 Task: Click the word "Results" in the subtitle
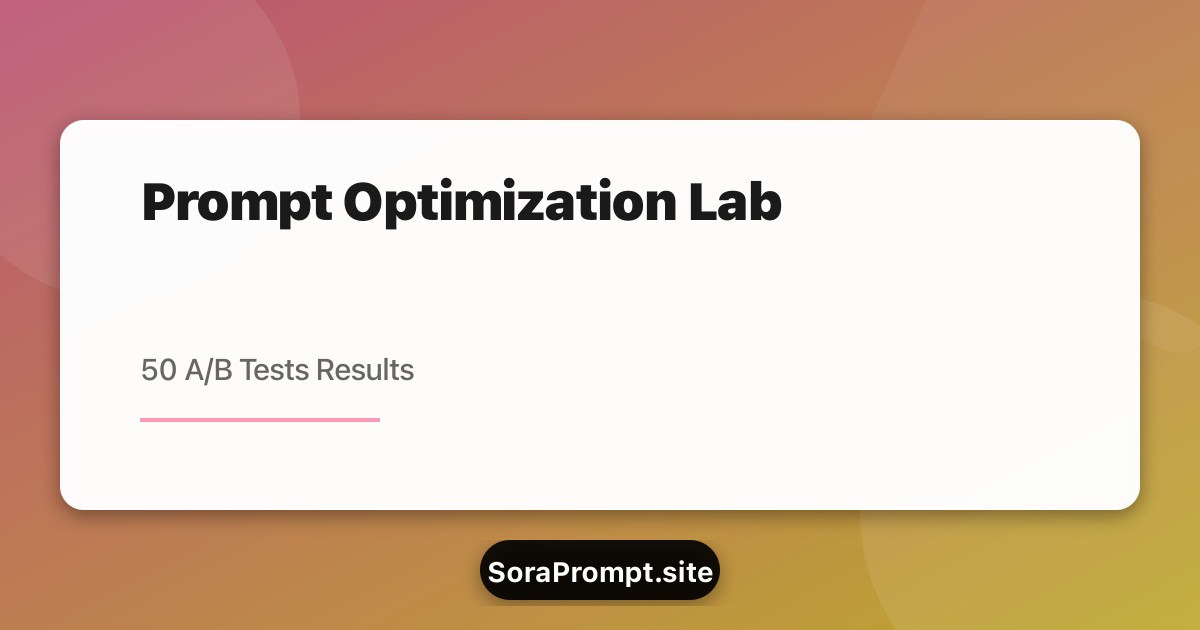pos(364,370)
